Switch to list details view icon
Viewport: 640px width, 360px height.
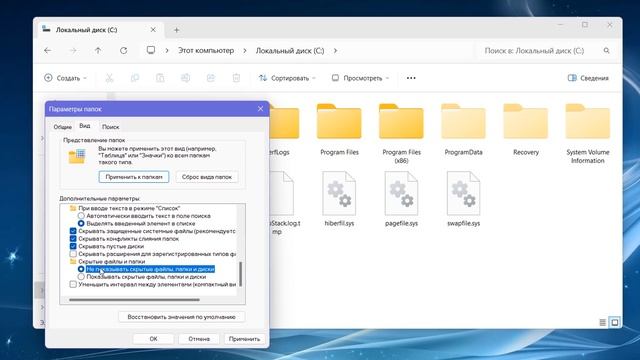click(602, 322)
